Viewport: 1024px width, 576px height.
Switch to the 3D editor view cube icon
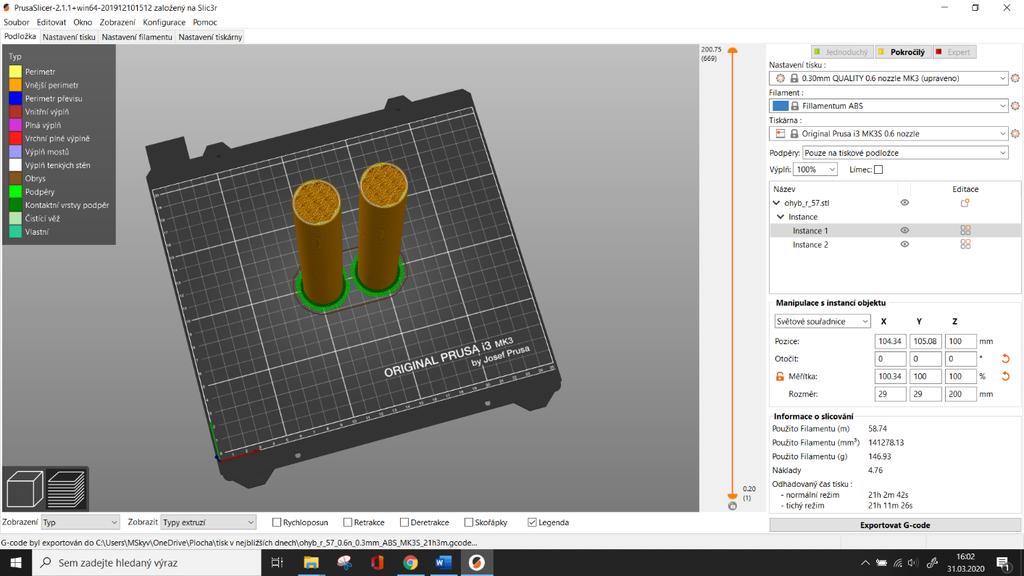coord(24,488)
